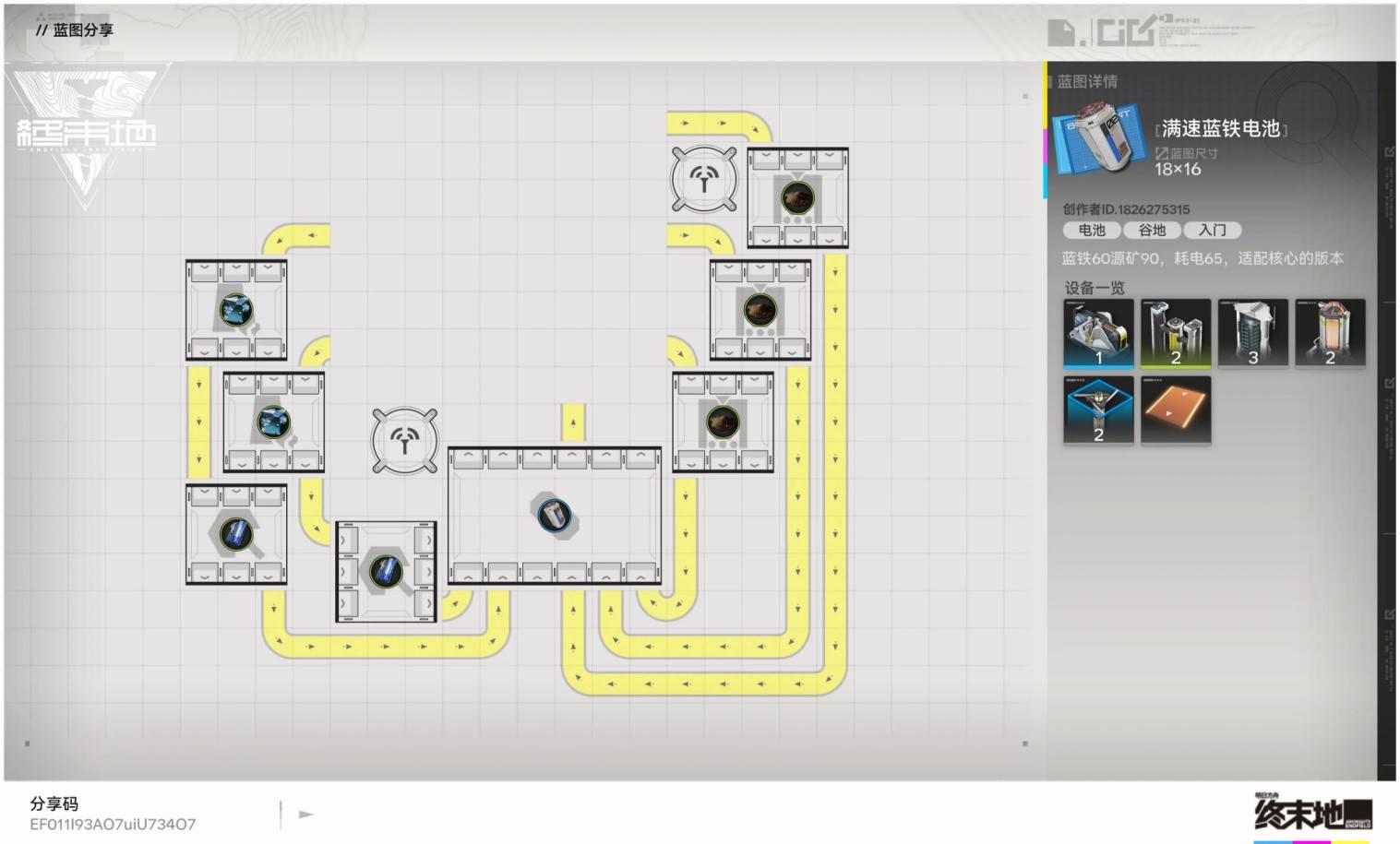Select the 电池 tag
Screen dimensions: 1400x844
click(x=1091, y=231)
